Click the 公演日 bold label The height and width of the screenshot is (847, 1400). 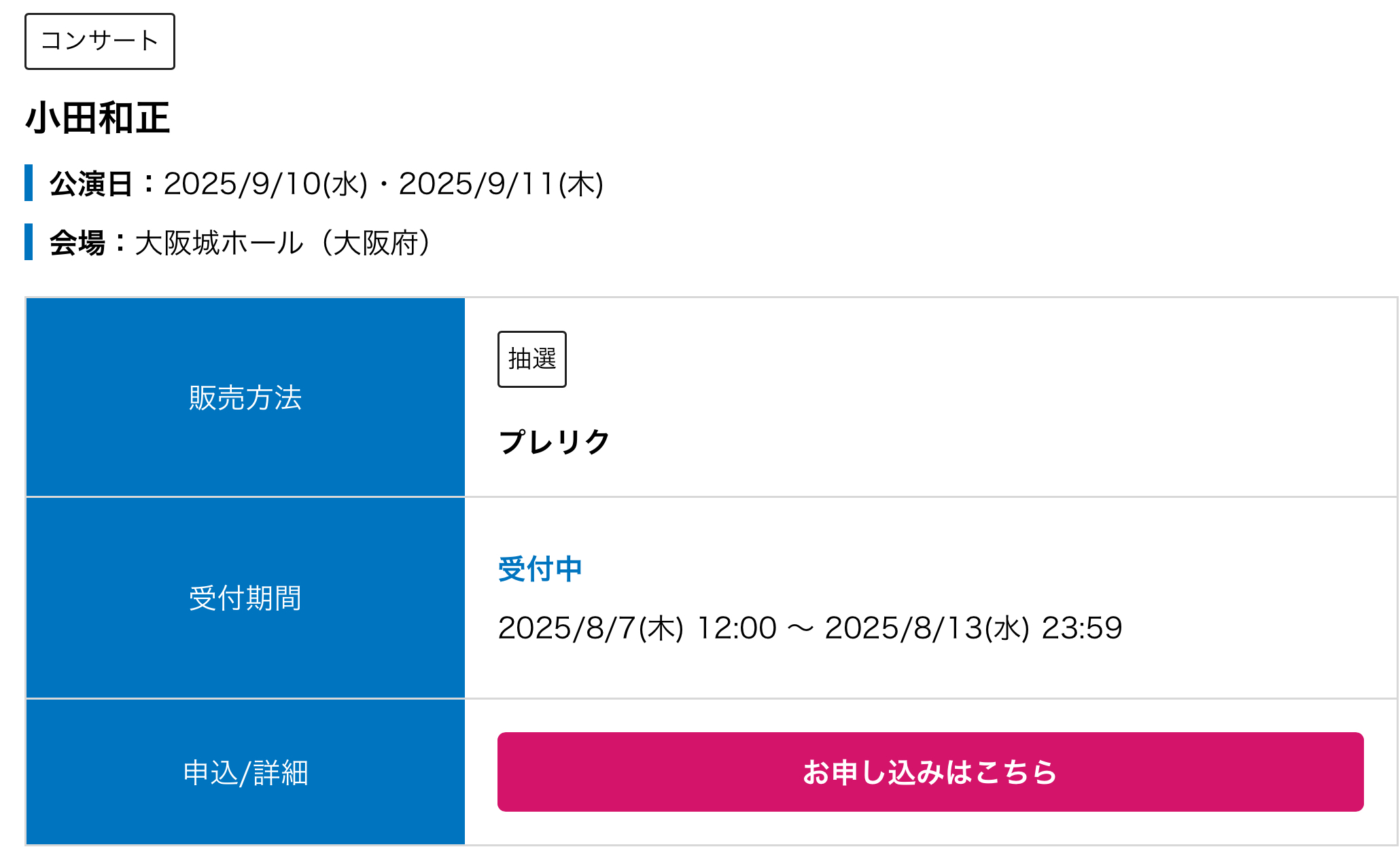pyautogui.click(x=91, y=184)
